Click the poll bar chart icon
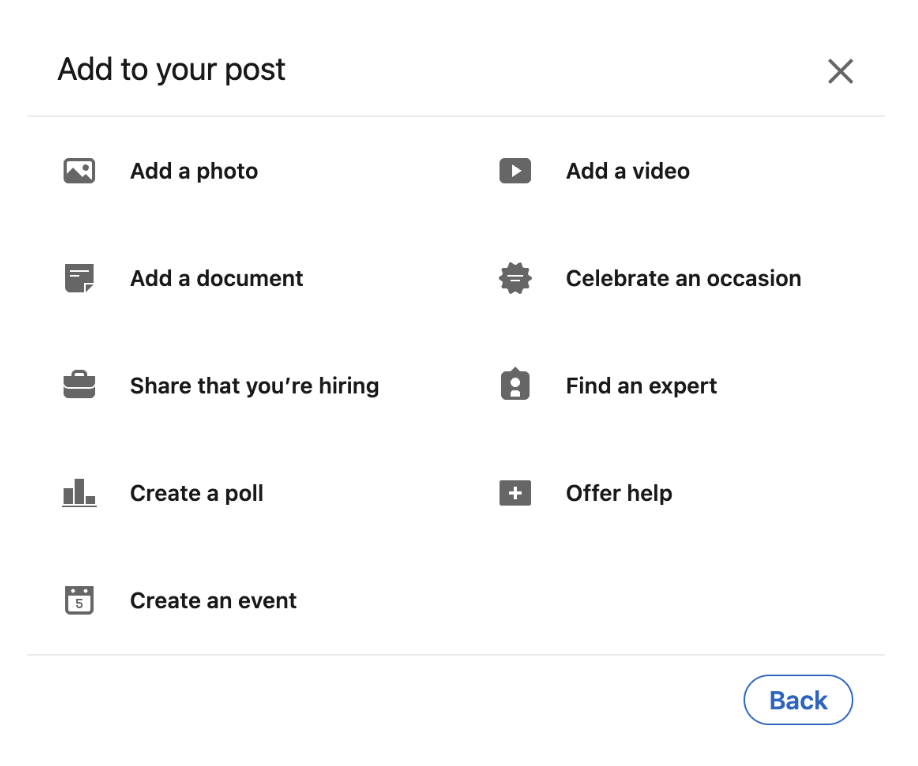Image resolution: width=918 pixels, height=766 pixels. point(79,493)
